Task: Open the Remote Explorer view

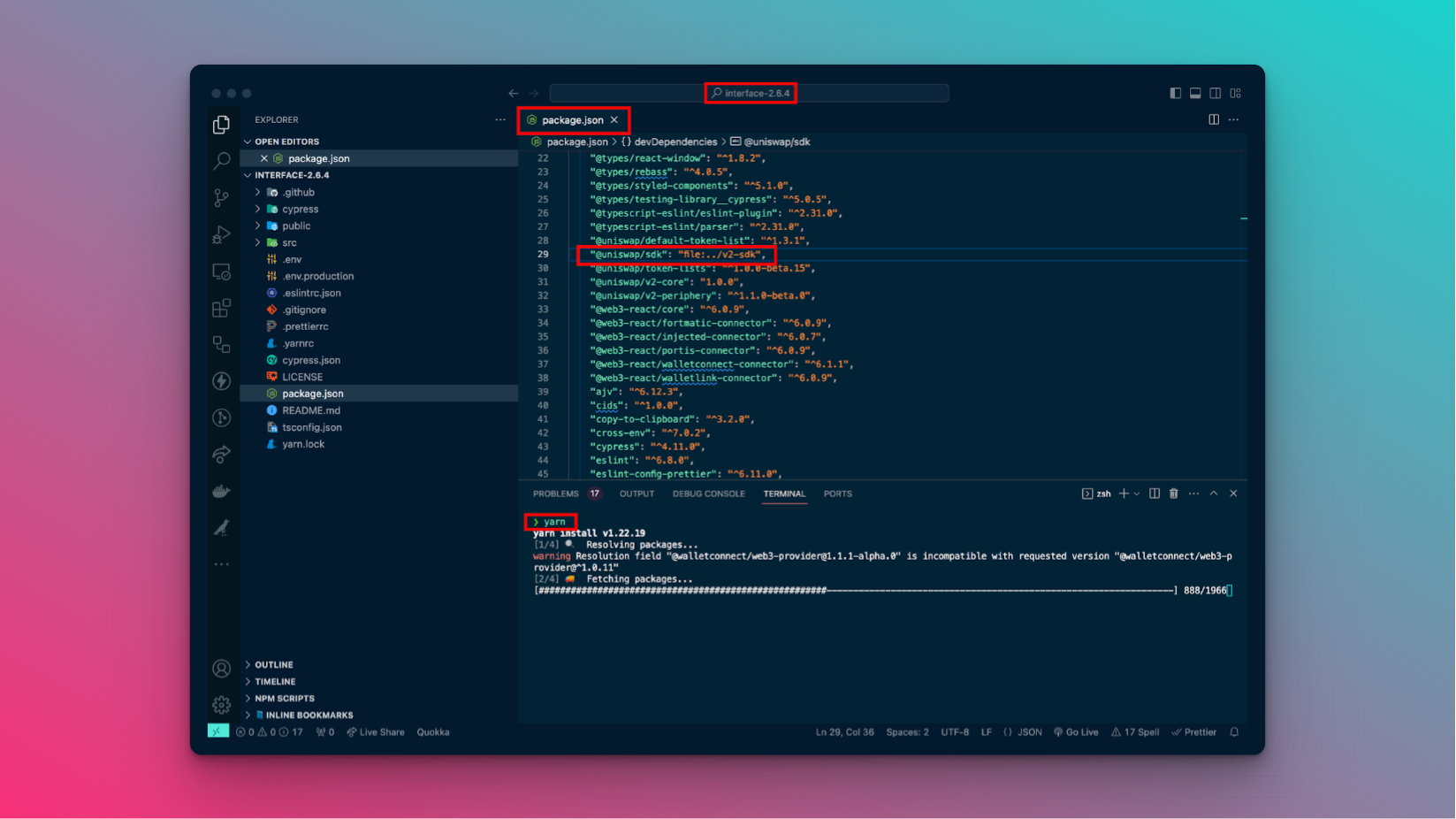Action: (x=221, y=272)
